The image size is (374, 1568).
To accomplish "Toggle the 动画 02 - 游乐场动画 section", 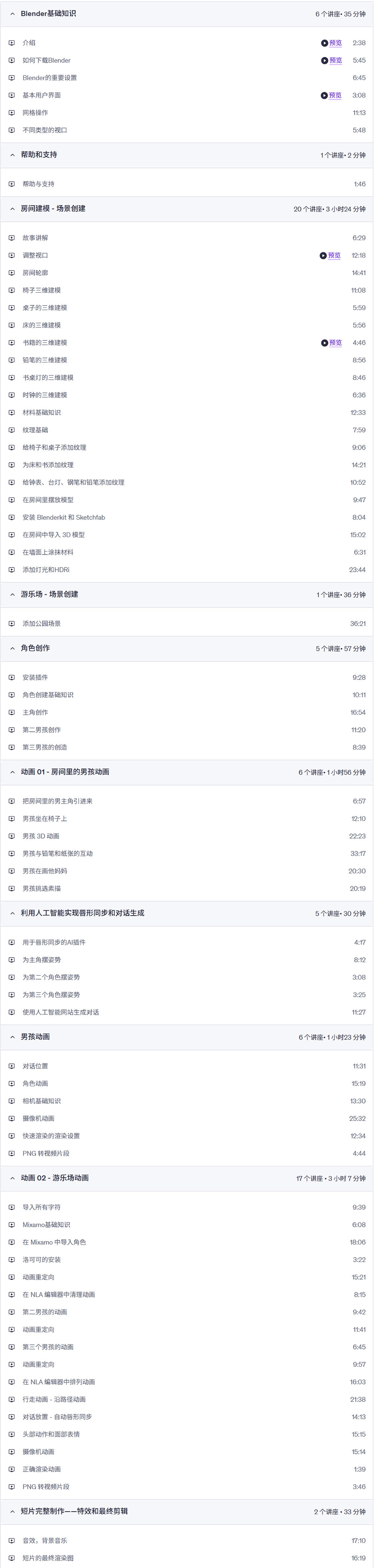I will pos(12,1179).
